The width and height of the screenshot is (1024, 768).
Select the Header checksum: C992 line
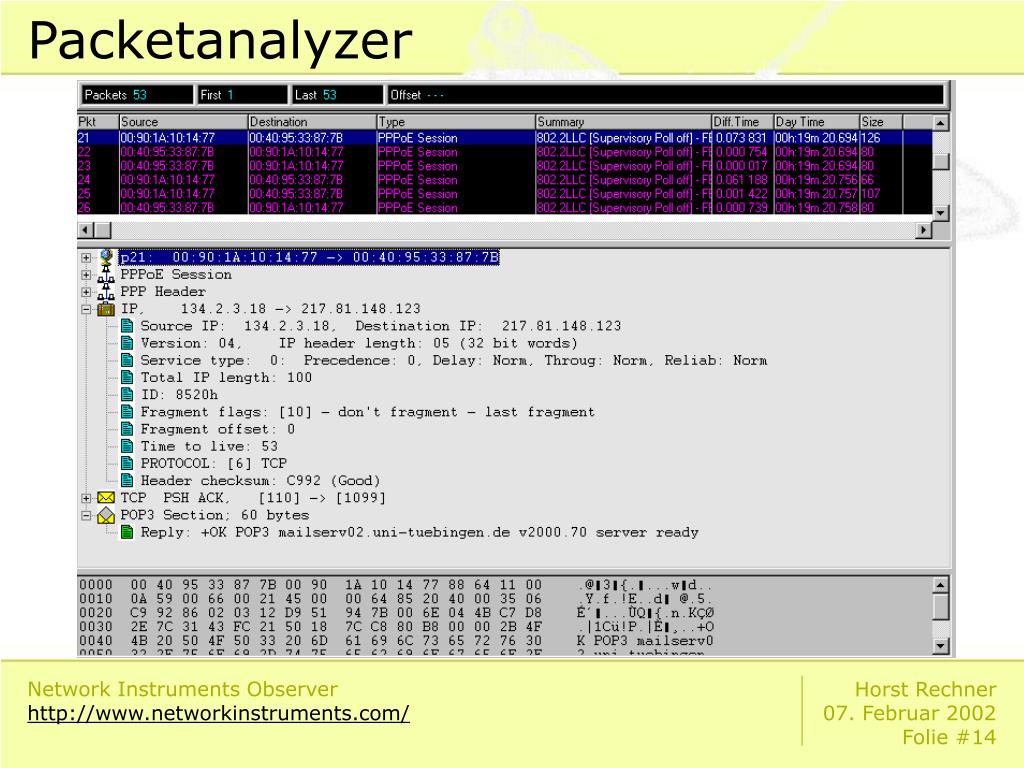point(260,481)
